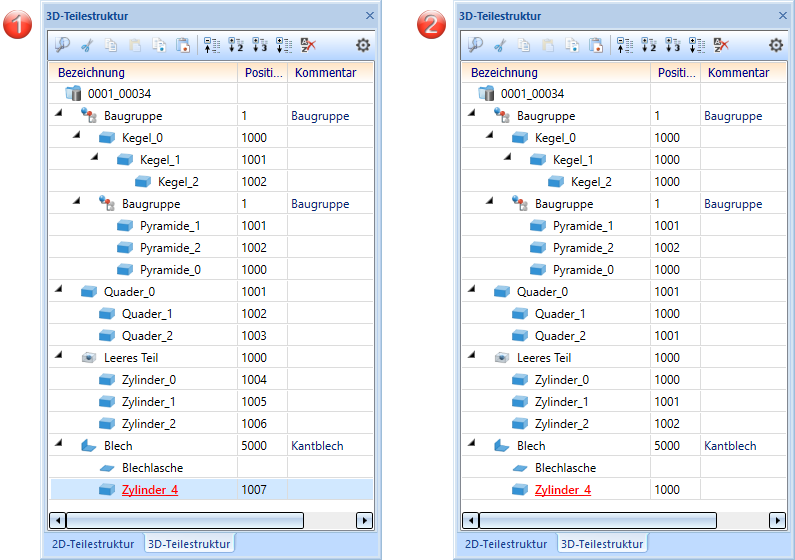Click the copy icon in left panel toolbar
The image size is (795, 560).
pos(111,45)
